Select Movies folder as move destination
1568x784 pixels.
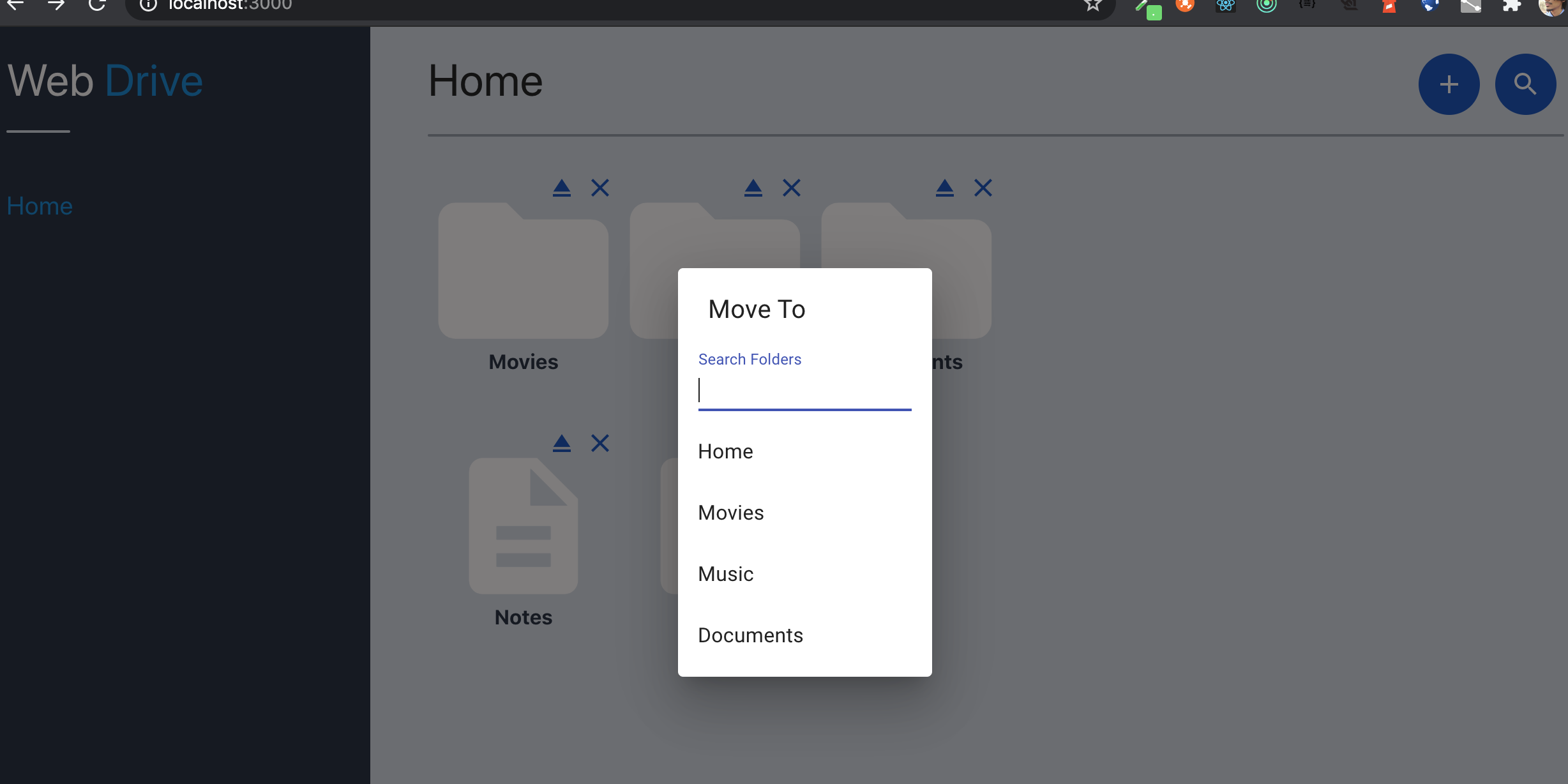point(730,512)
